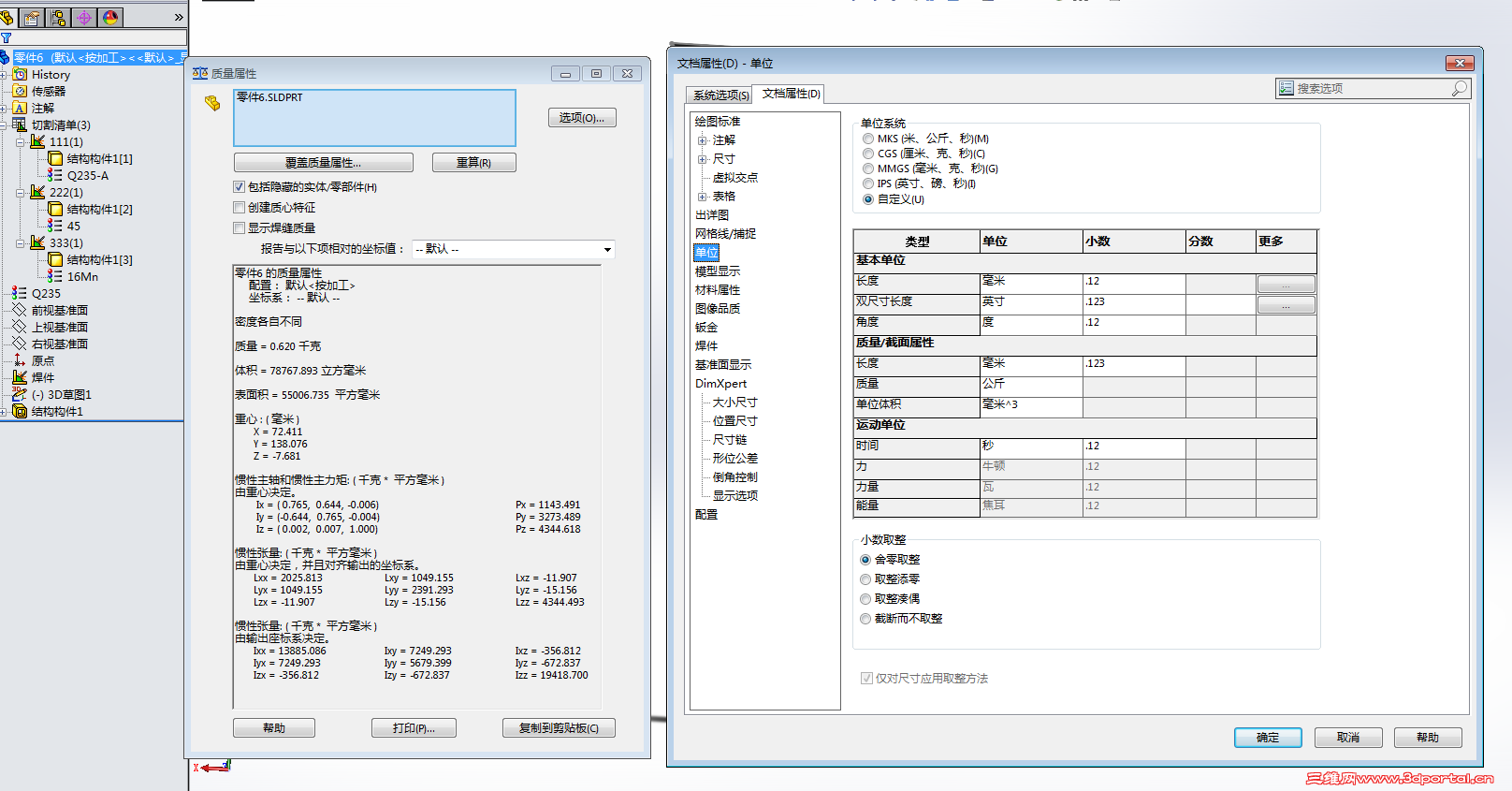Switch to the 文档属性(D) tab
The image size is (1512, 791).
point(791,94)
